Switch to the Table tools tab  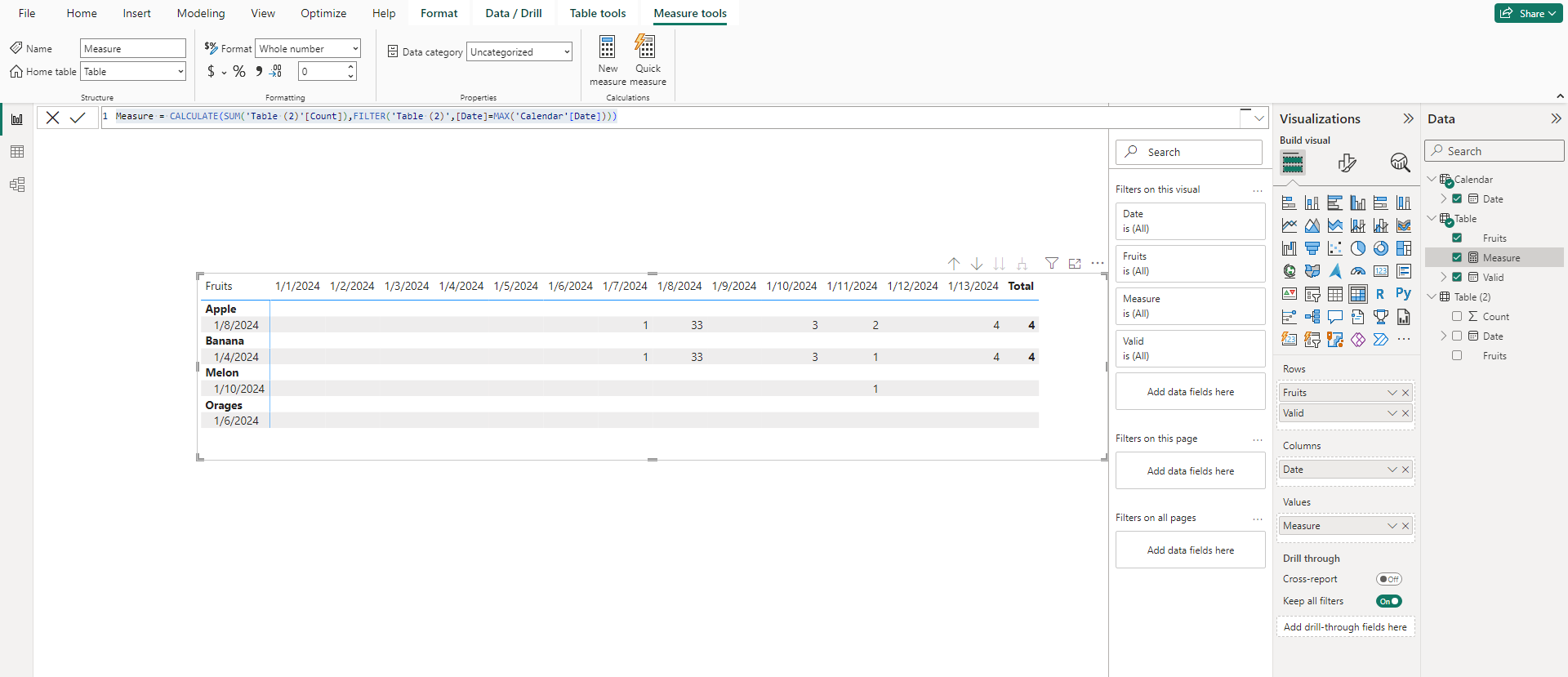click(598, 13)
